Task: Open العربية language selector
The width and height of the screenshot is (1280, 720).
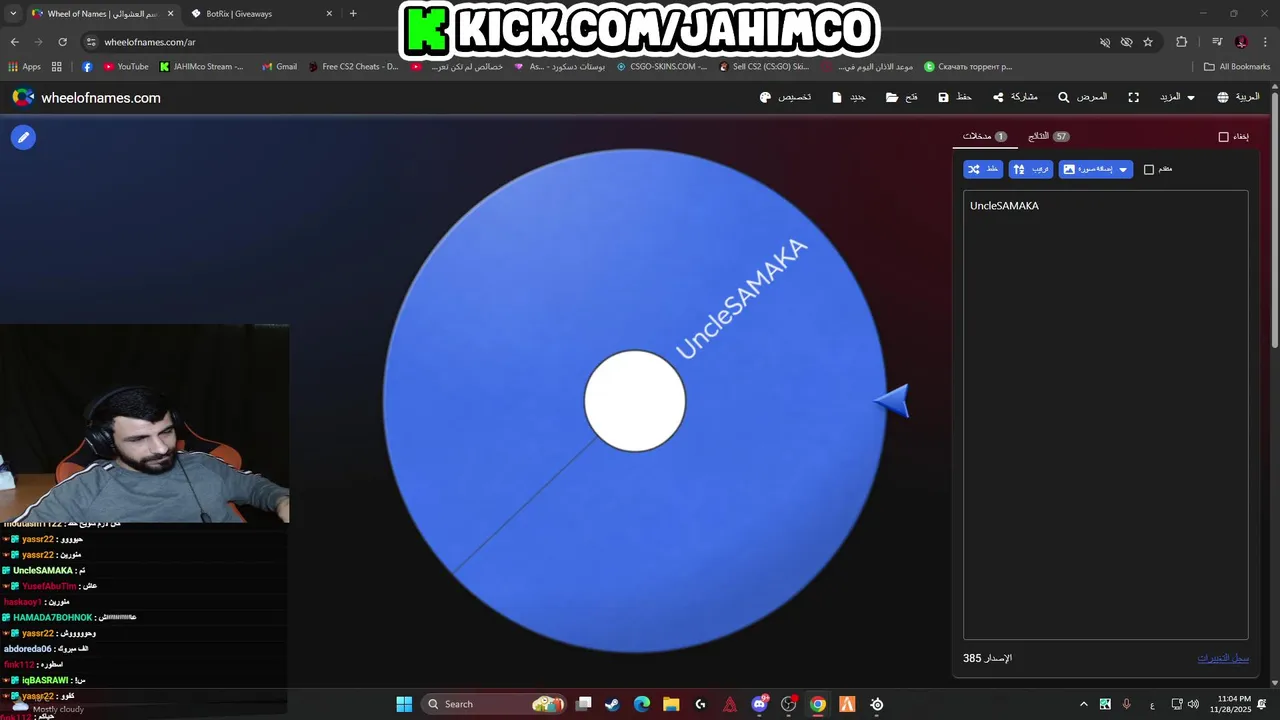Action: (1238, 98)
